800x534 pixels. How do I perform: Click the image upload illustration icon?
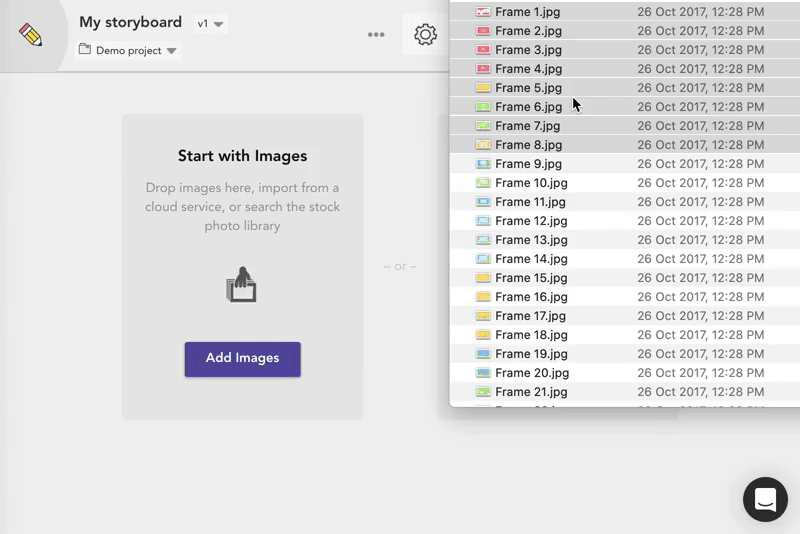pos(241,285)
